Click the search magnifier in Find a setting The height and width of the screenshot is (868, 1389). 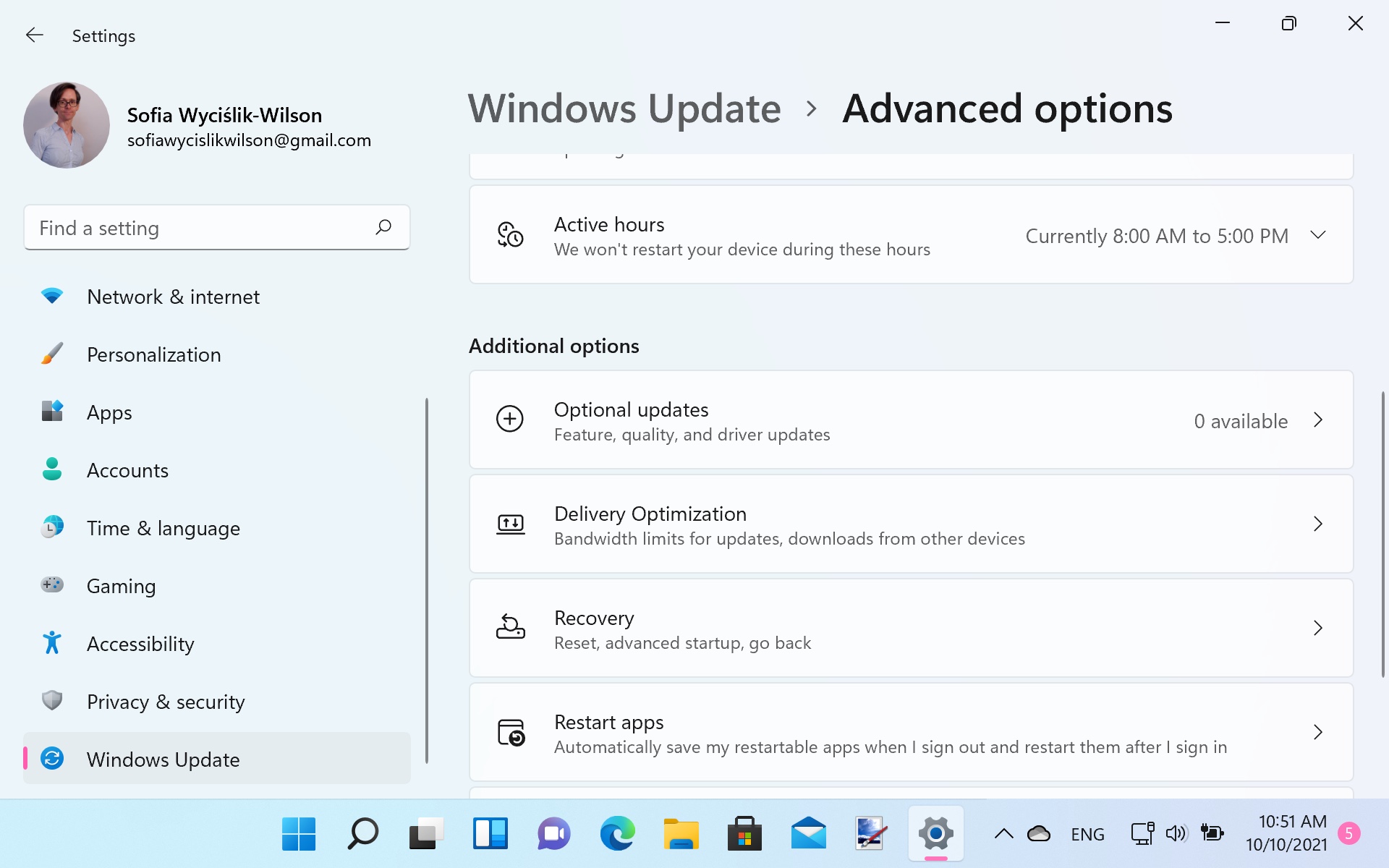[383, 228]
